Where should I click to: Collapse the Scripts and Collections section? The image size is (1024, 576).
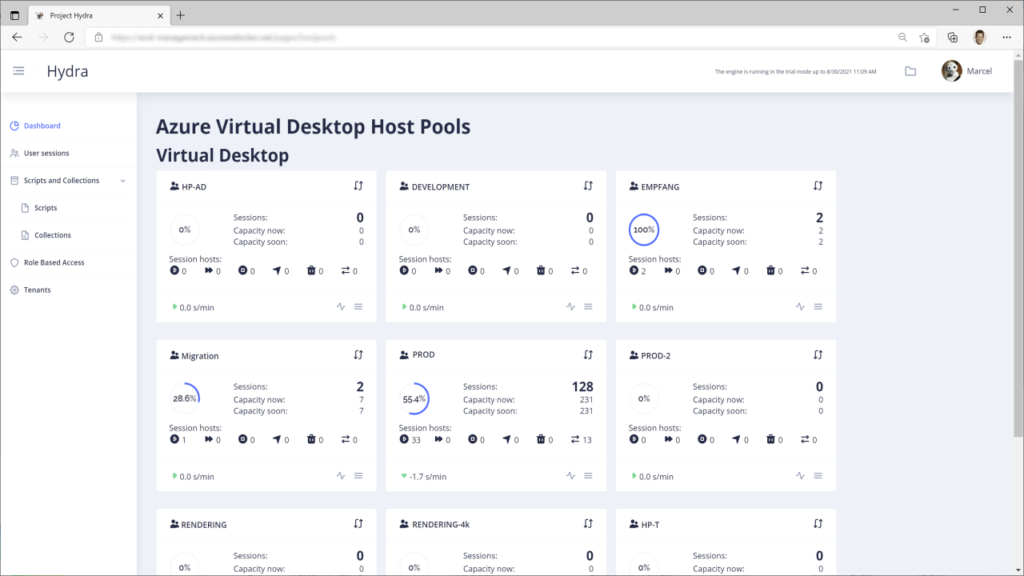[123, 181]
